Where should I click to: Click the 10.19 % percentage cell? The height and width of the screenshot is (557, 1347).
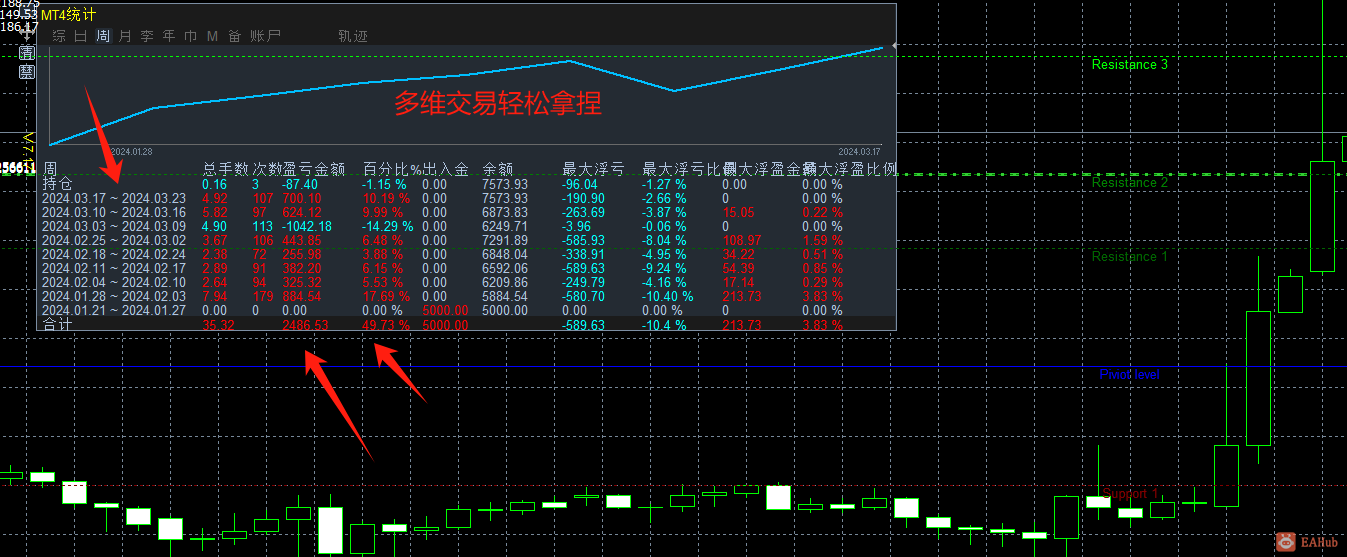[386, 198]
